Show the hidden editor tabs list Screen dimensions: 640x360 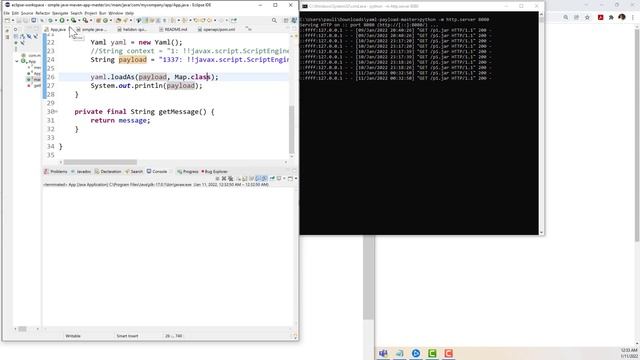(x=249, y=29)
